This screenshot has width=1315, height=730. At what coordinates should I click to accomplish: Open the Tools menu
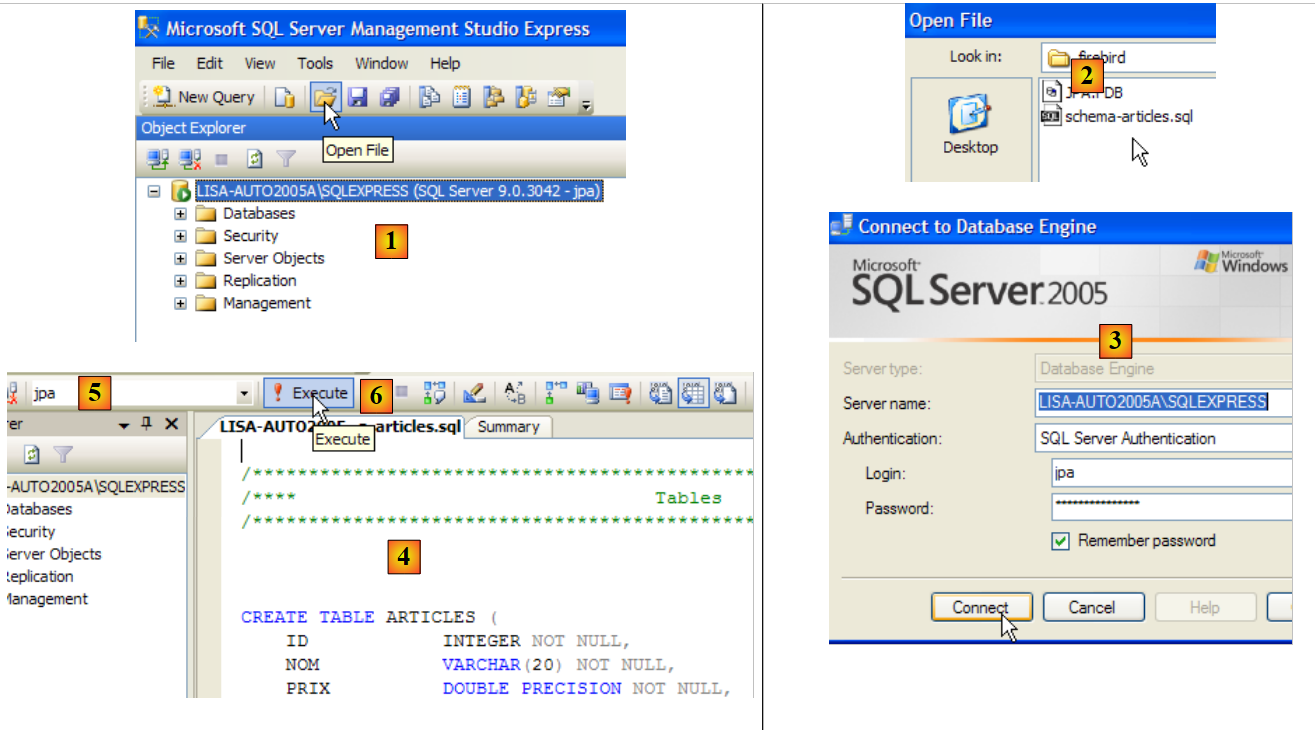[314, 63]
